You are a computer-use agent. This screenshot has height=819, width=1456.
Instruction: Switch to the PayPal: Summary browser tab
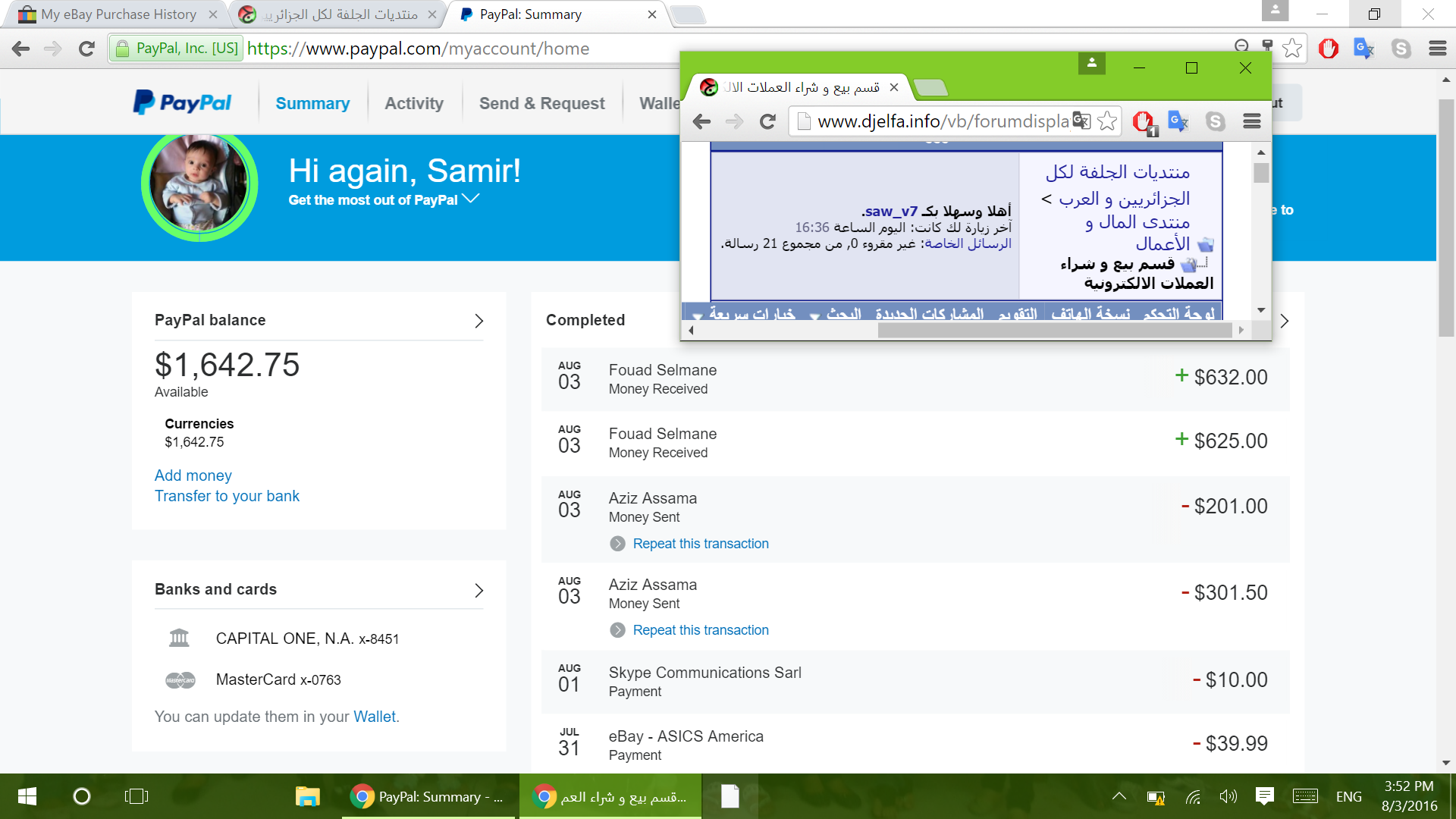point(557,14)
